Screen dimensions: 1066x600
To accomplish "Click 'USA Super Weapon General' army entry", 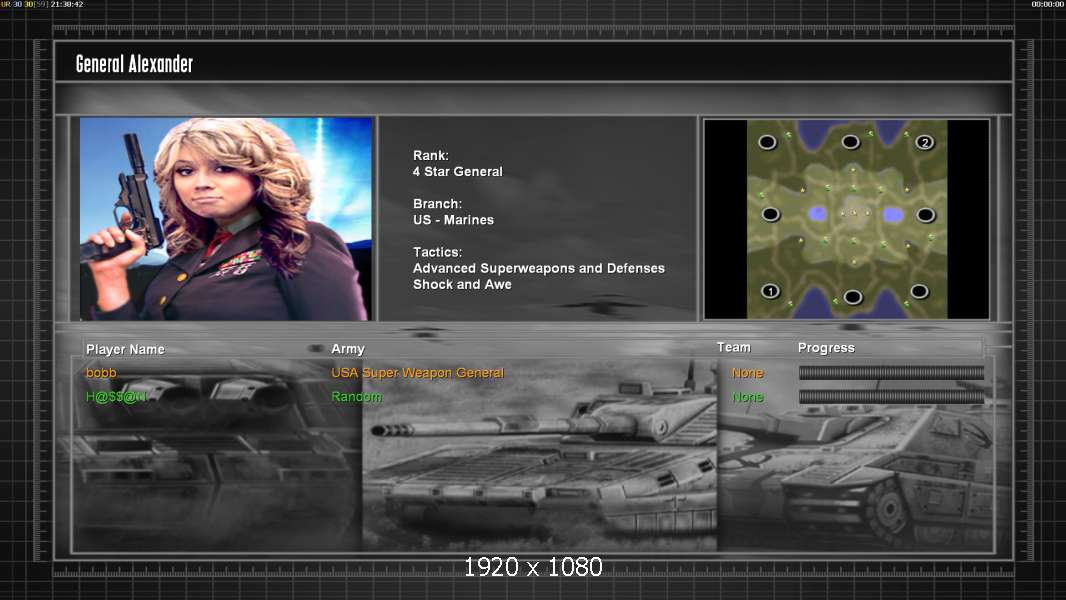I will tap(417, 372).
